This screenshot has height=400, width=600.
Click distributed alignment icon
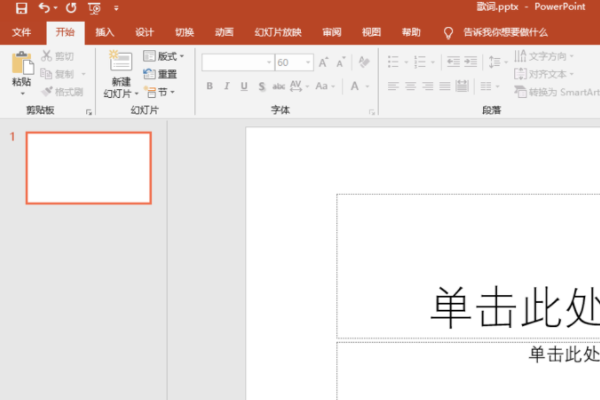[462, 86]
